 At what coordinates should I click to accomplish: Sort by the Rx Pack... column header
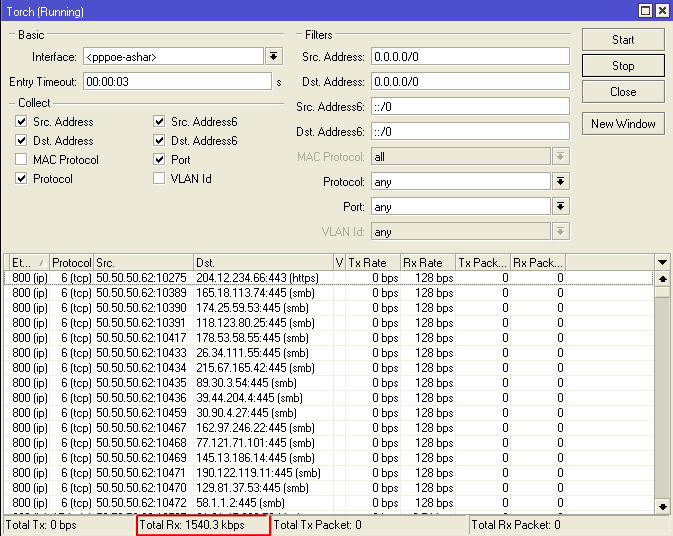(x=537, y=262)
